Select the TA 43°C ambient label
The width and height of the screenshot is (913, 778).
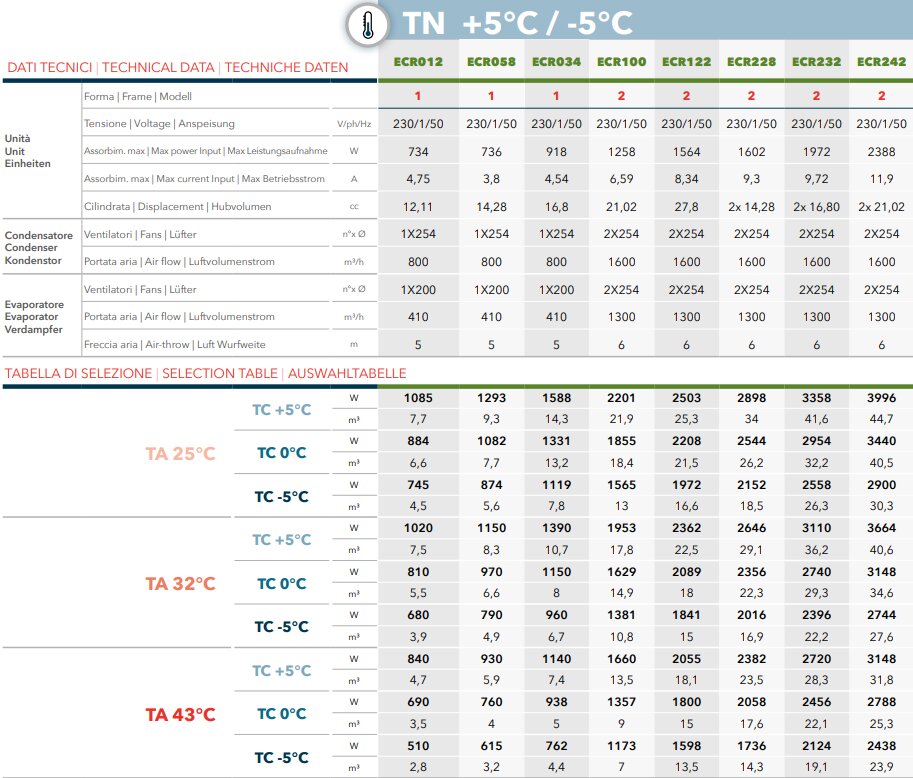(x=180, y=715)
